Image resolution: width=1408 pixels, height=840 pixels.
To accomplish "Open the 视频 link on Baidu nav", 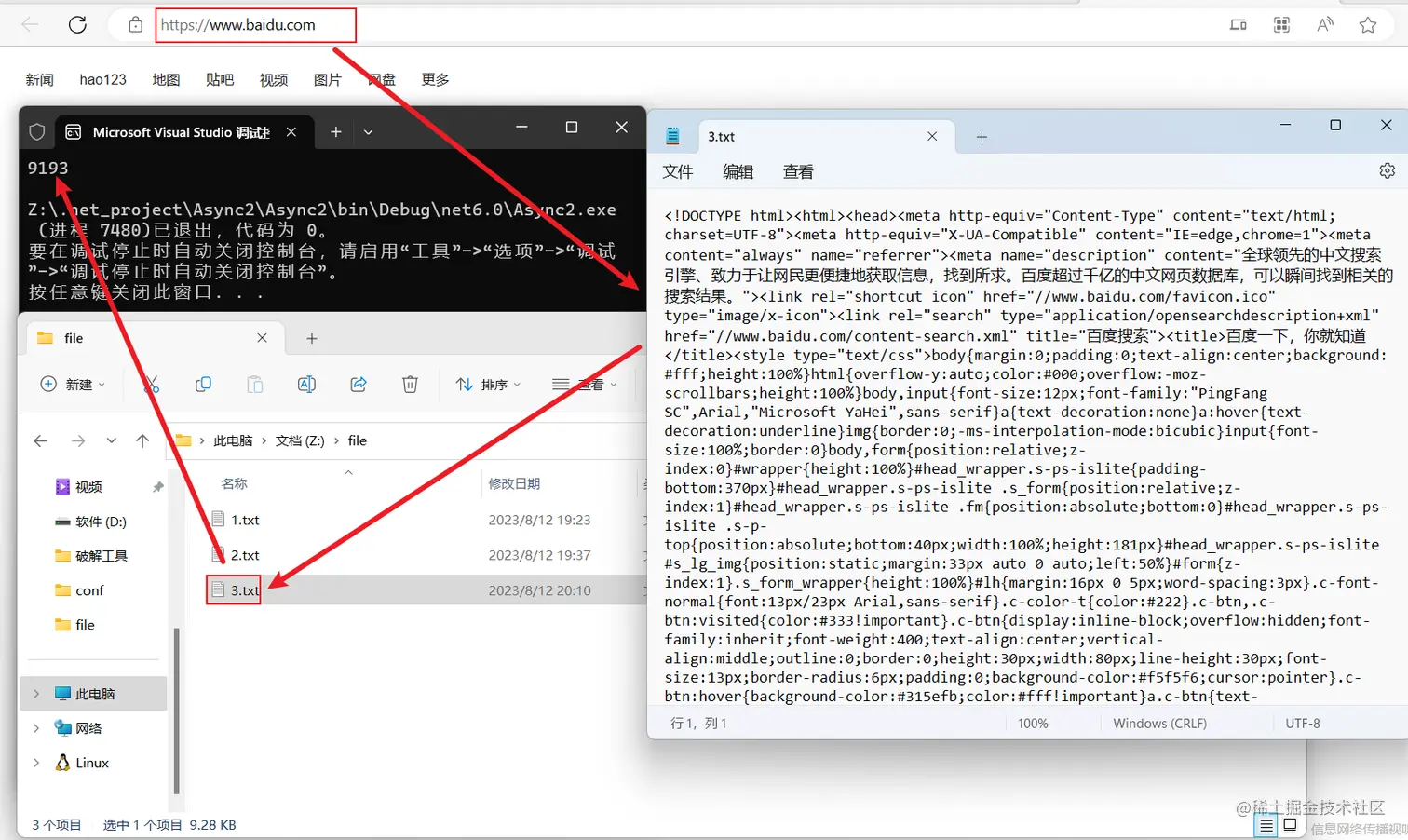I will pyautogui.click(x=274, y=80).
